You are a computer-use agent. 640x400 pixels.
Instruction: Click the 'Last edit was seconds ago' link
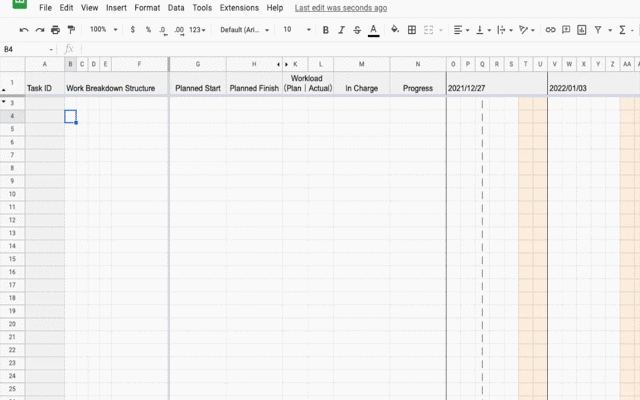pyautogui.click(x=341, y=8)
